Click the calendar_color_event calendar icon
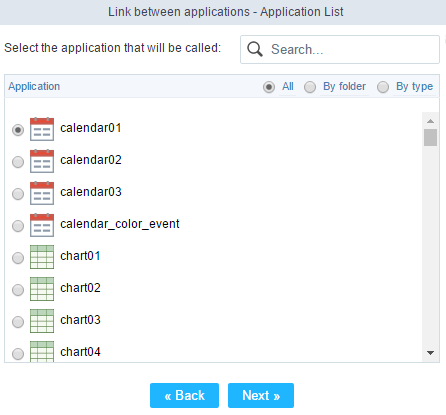This screenshot has width=446, height=415. tap(42, 225)
